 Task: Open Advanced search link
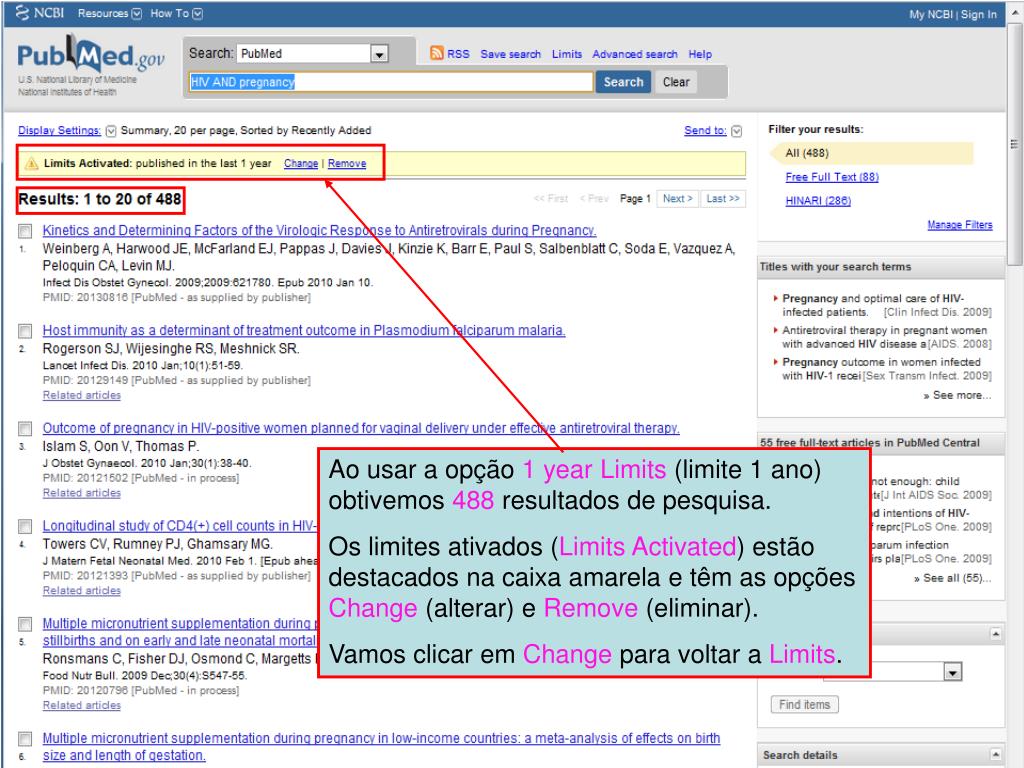pos(635,54)
